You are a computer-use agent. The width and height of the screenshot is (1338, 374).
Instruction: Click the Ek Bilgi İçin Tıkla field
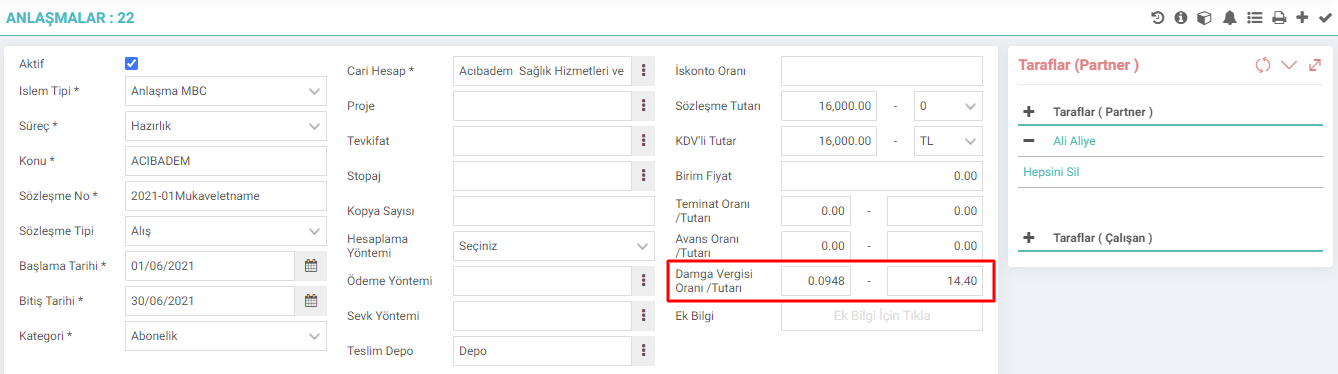pos(882,316)
